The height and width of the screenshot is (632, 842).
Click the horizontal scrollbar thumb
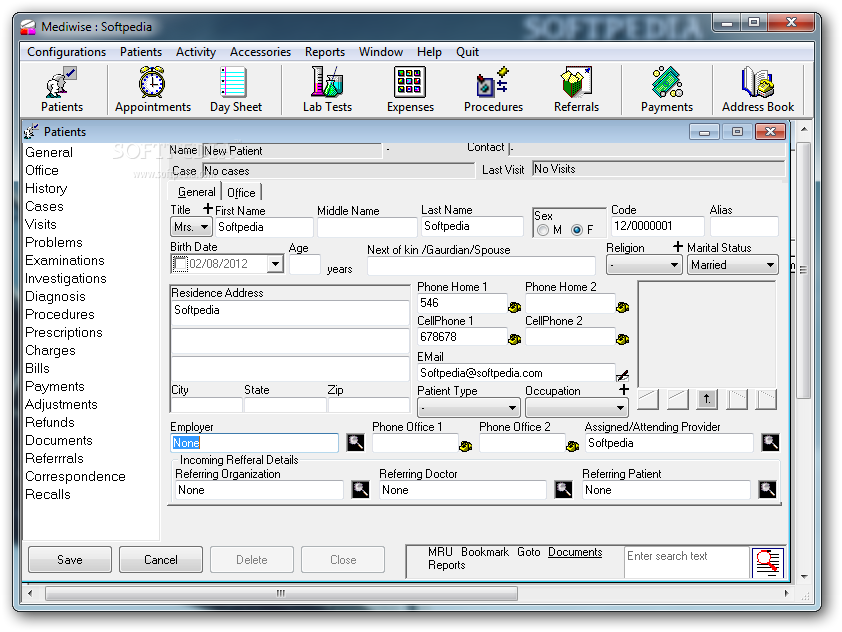[281, 593]
